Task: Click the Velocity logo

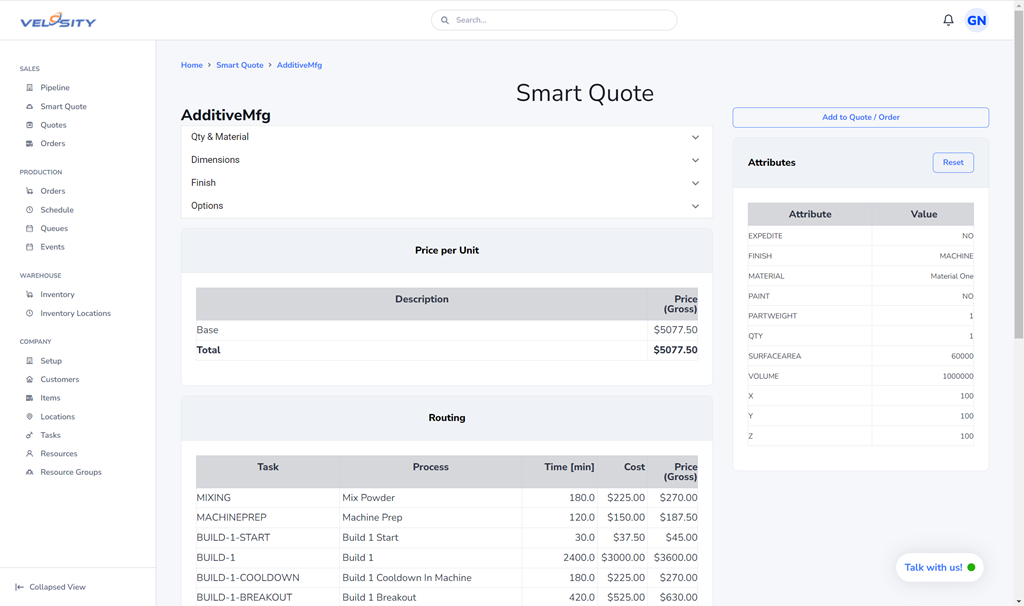Action: (58, 20)
